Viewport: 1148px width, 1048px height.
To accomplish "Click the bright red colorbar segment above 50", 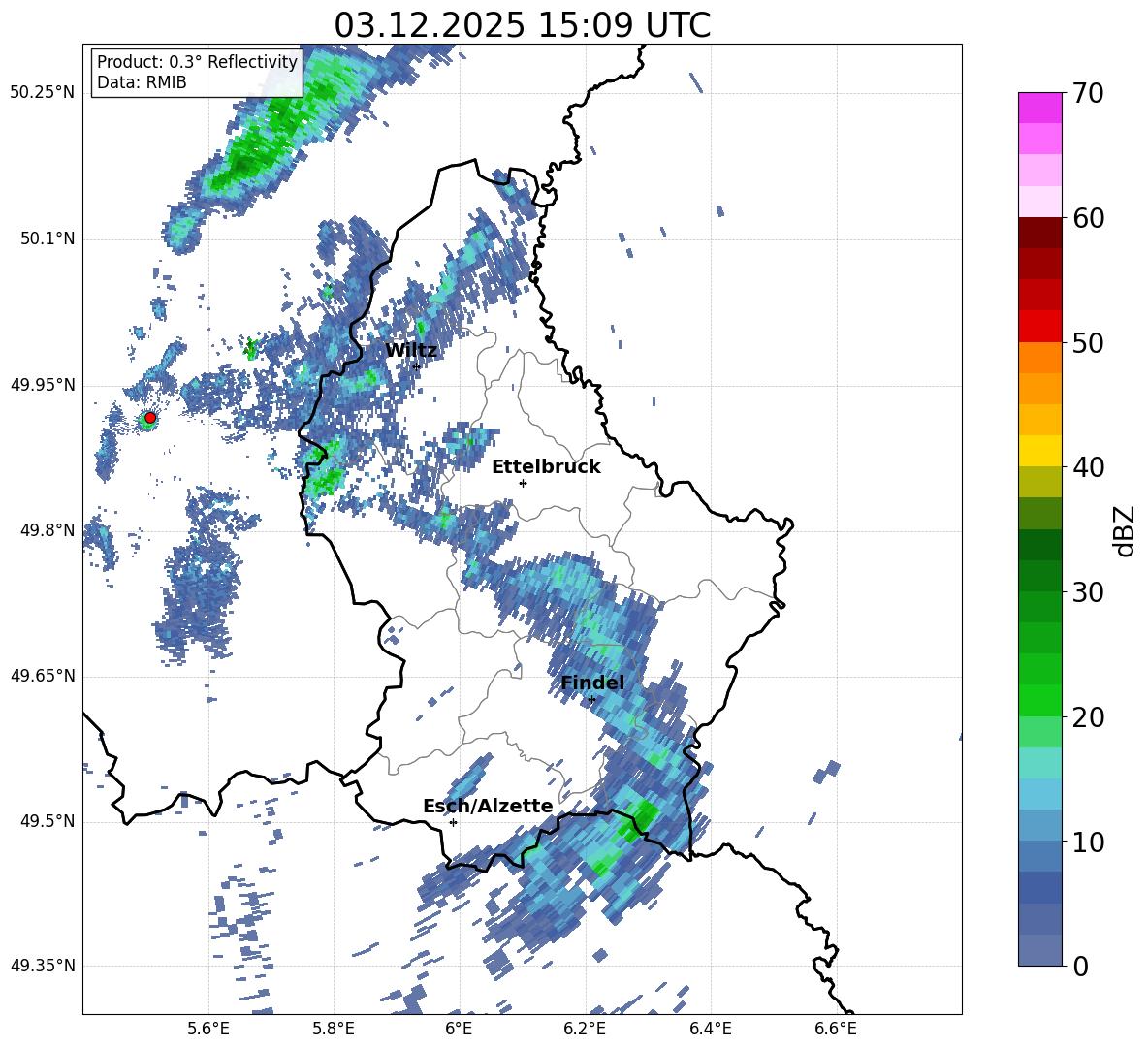I will tap(1039, 327).
